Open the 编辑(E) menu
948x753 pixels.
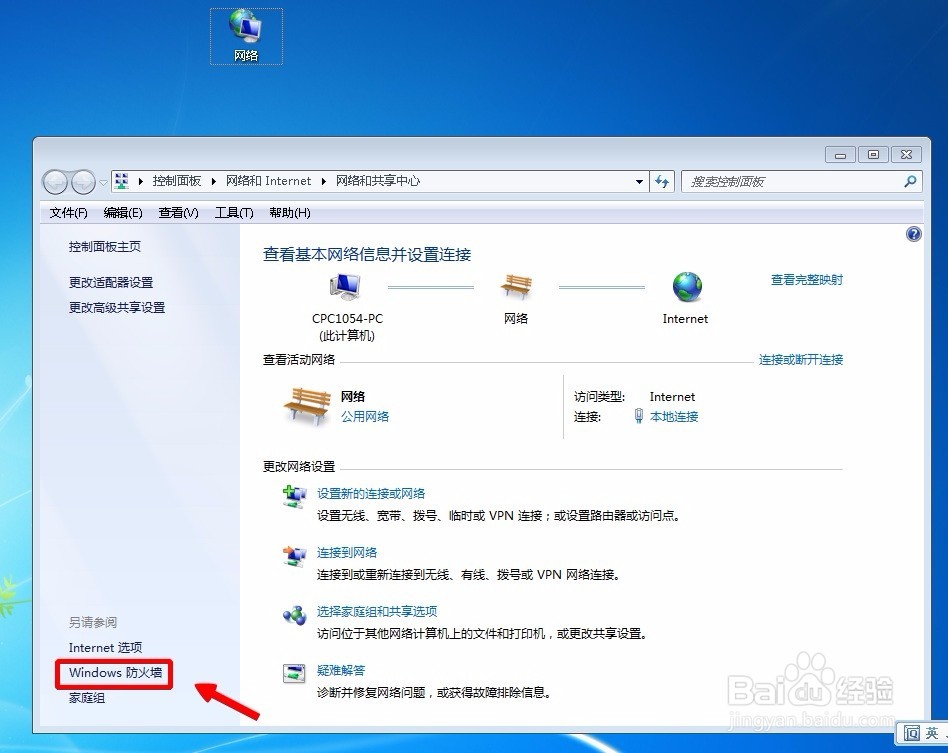coord(123,213)
